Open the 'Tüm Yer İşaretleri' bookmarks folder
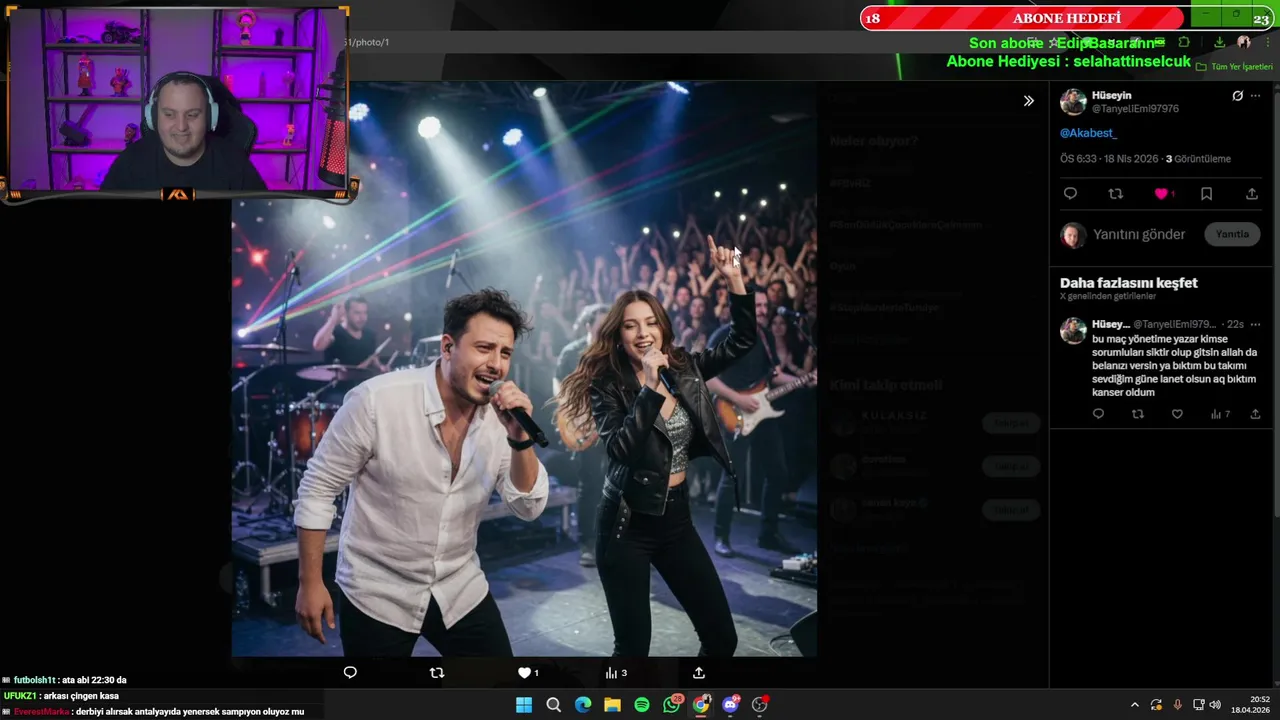This screenshot has height=720, width=1280. [x=1234, y=67]
